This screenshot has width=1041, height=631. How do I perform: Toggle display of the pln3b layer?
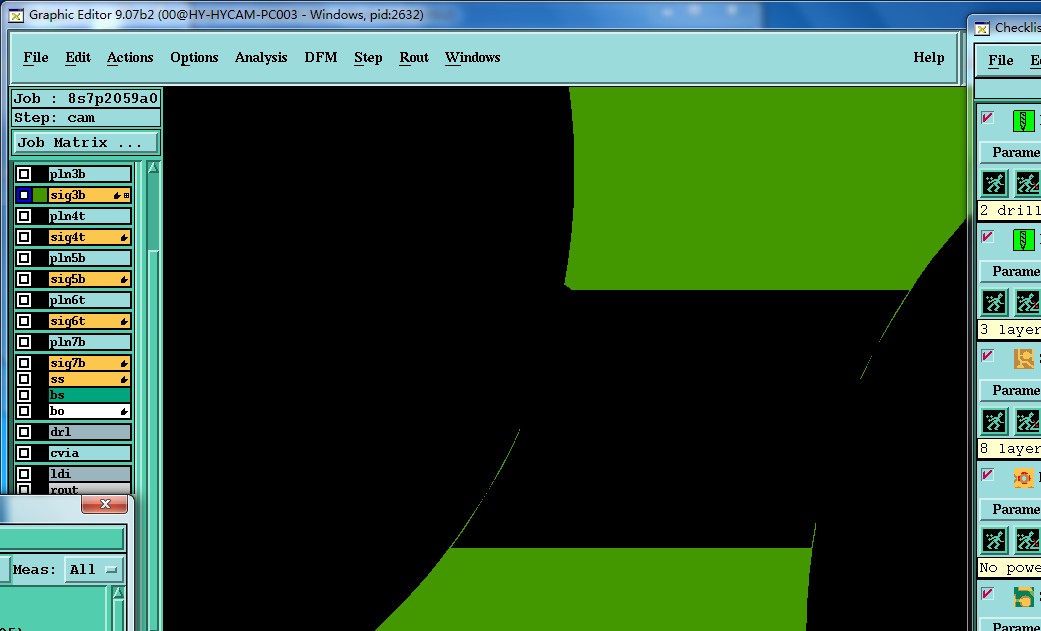pyautogui.click(x=24, y=174)
